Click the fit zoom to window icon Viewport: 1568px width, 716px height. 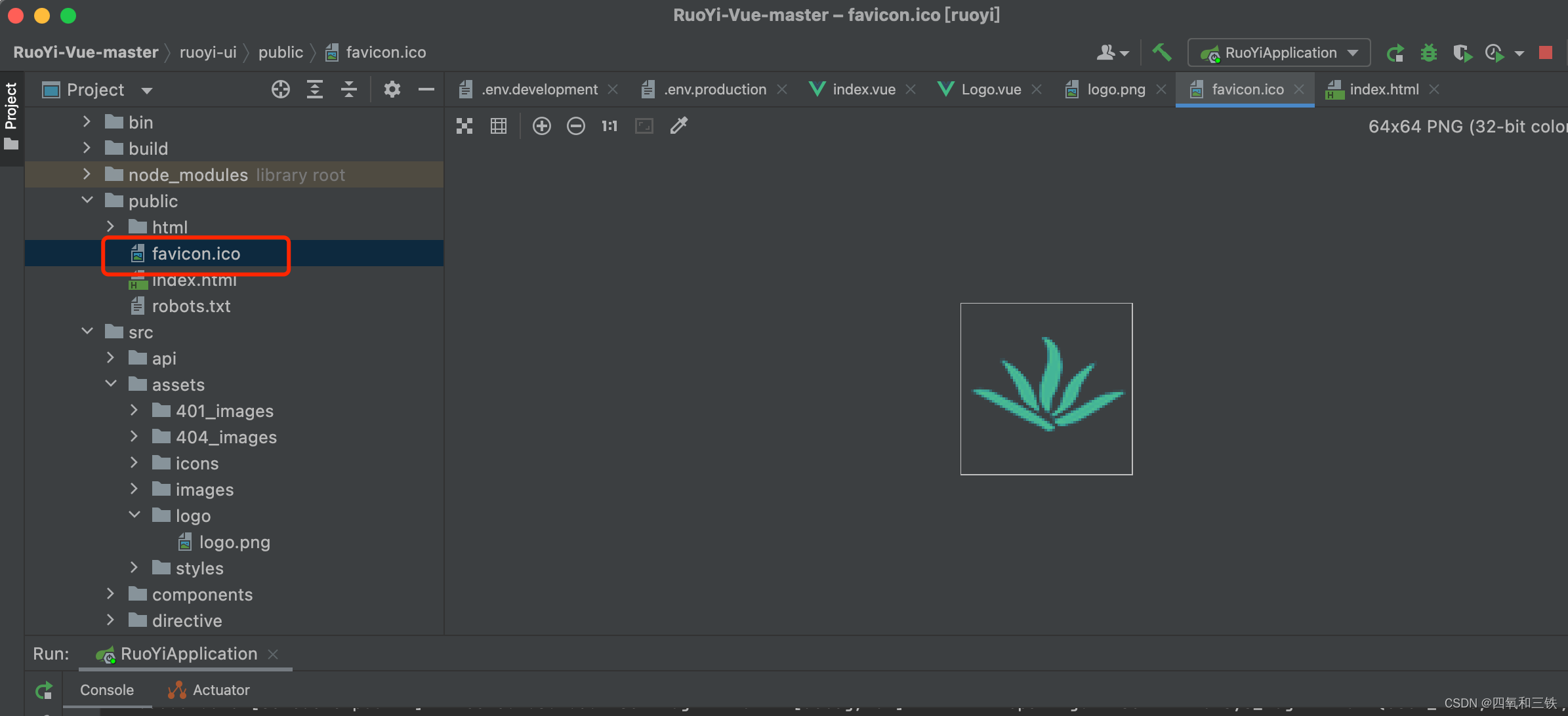644,126
